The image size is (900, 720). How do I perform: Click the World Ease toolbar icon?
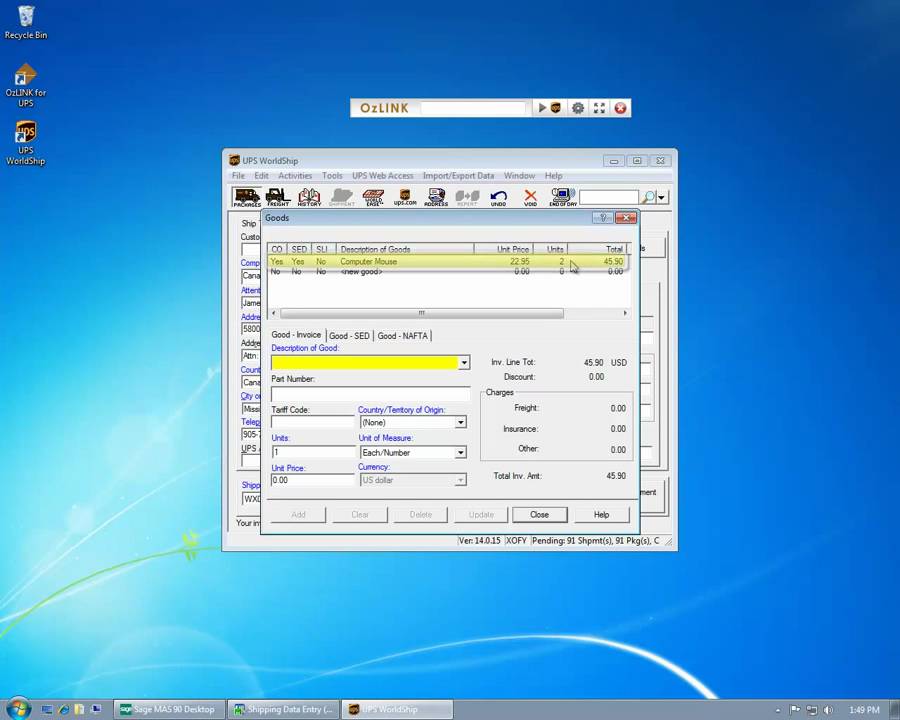(373, 197)
